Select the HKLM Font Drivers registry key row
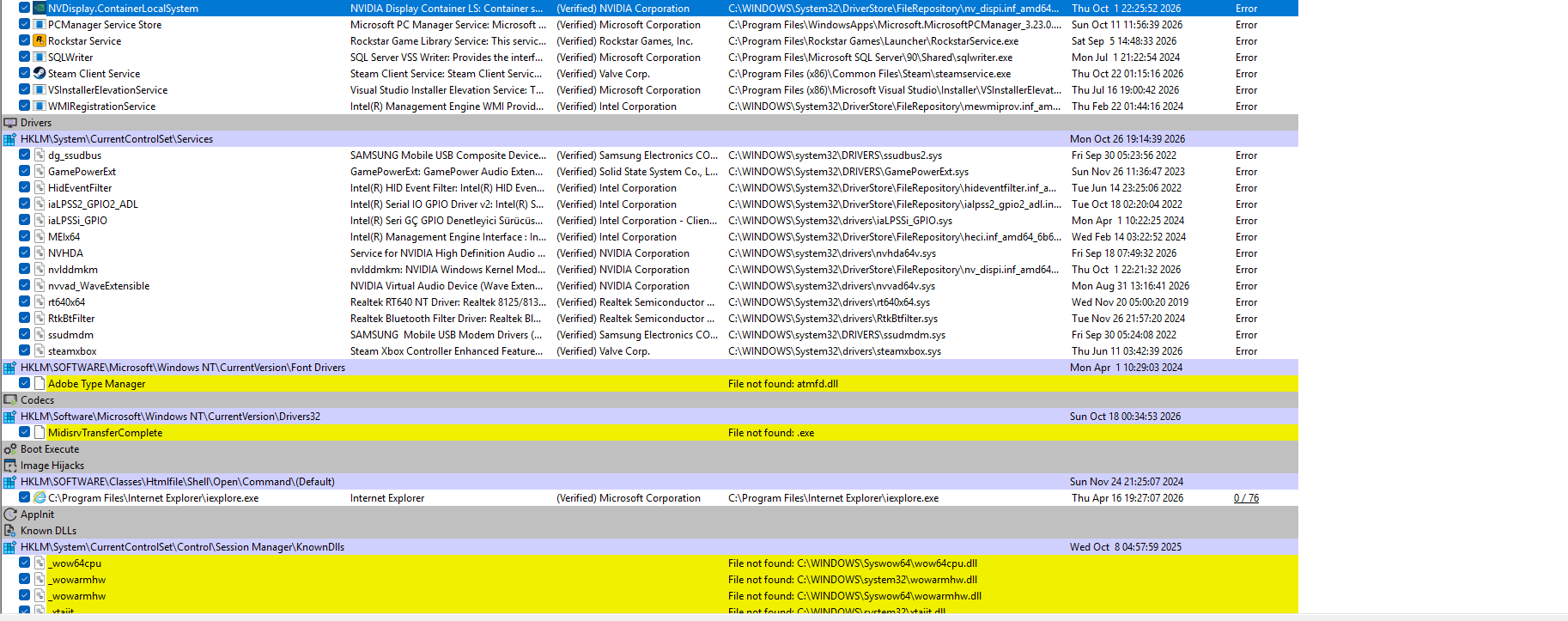 [649, 368]
